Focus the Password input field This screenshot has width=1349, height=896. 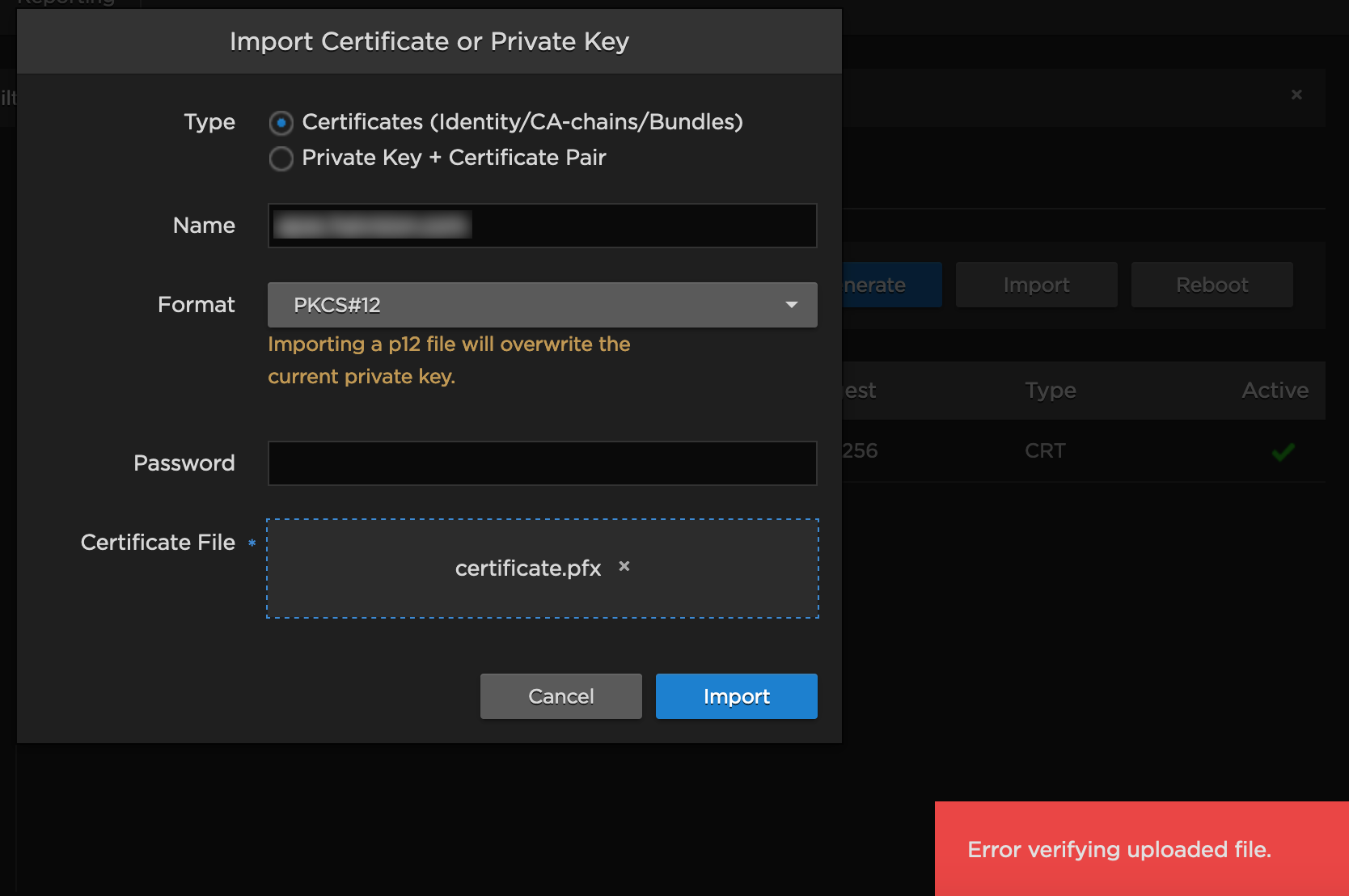tap(542, 463)
